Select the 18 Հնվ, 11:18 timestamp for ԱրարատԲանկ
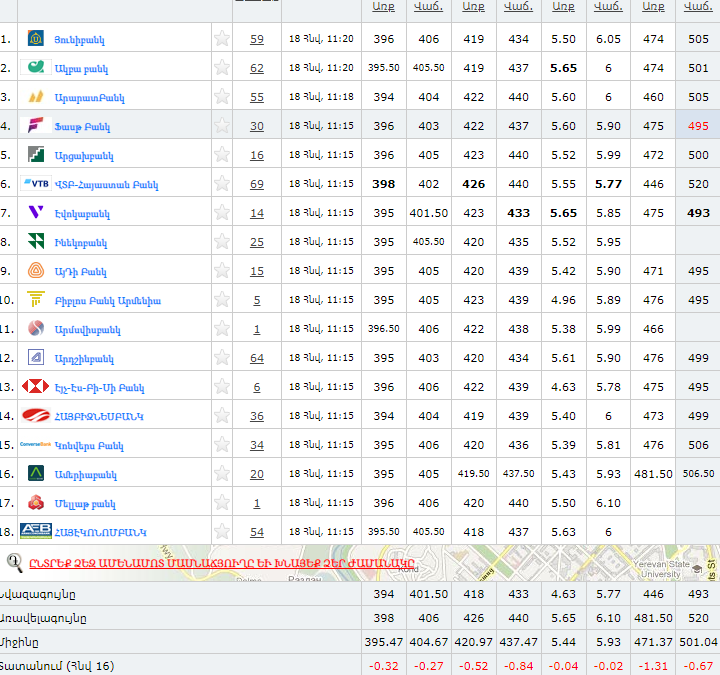This screenshot has width=720, height=675. (321, 97)
